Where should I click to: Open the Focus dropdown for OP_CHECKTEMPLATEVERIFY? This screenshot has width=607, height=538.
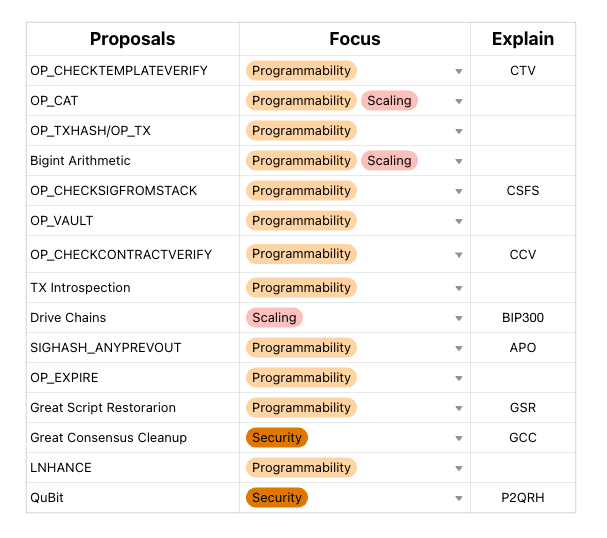tap(459, 71)
